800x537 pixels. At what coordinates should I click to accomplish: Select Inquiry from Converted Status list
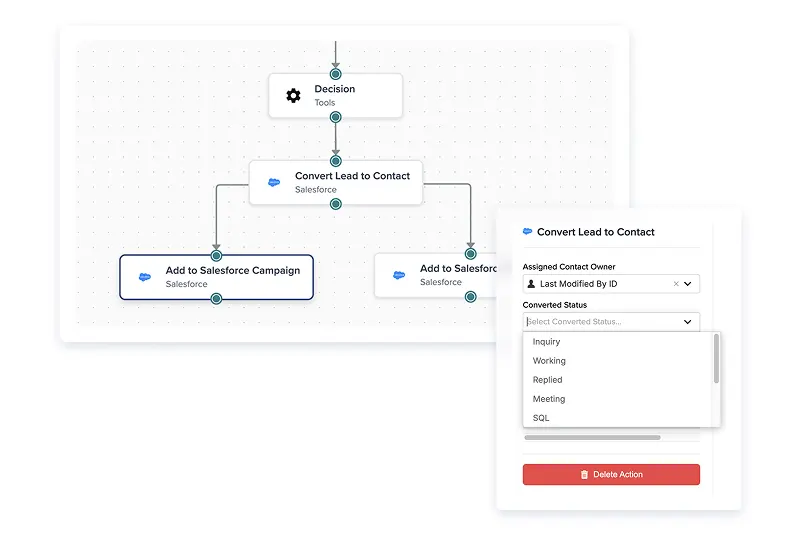tap(546, 342)
